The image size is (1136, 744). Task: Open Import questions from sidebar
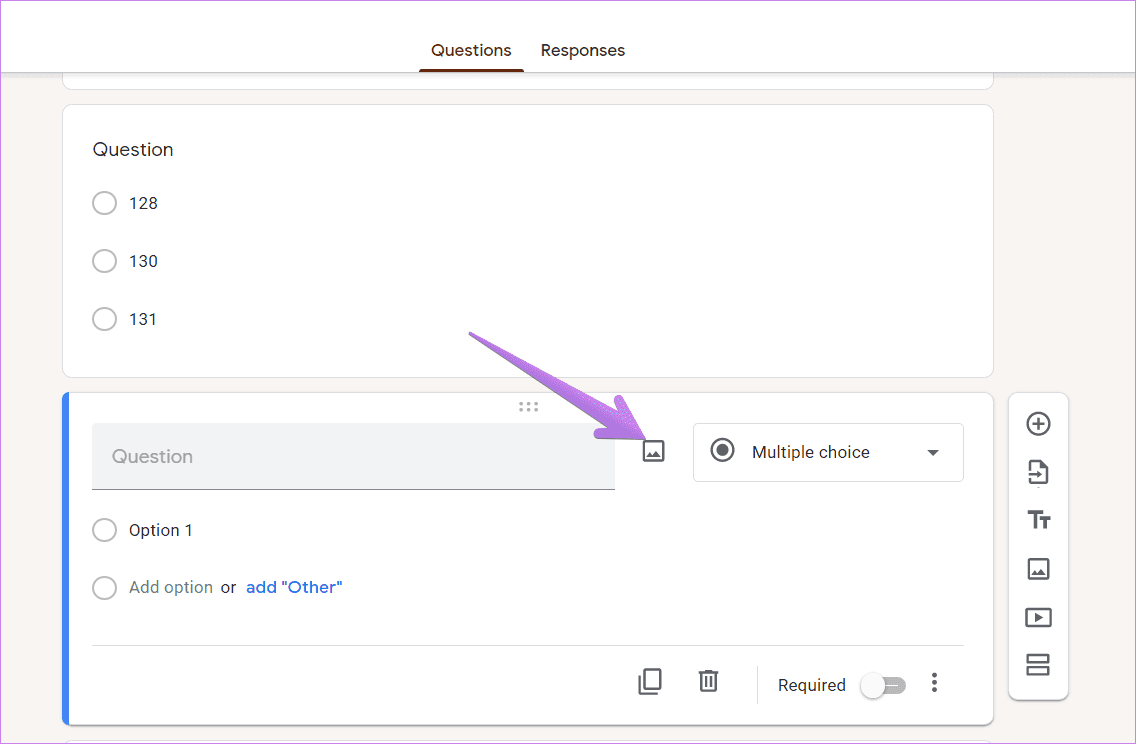pyautogui.click(x=1038, y=472)
